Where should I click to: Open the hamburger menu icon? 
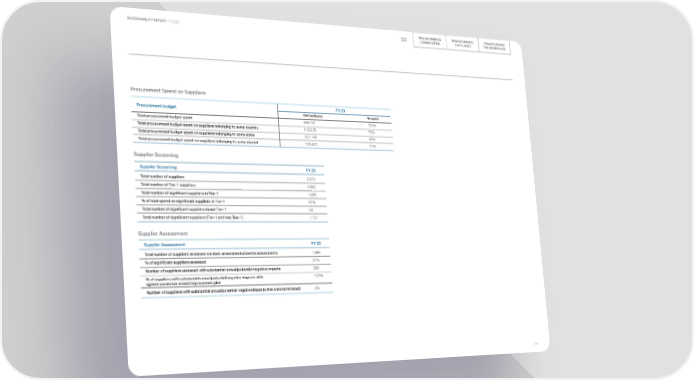(x=404, y=39)
